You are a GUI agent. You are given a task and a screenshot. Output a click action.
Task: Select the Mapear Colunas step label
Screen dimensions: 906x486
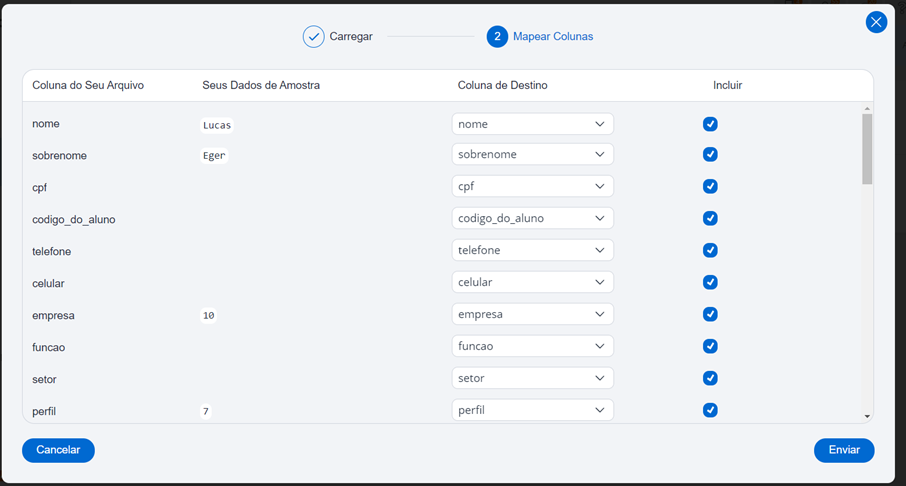(x=553, y=37)
